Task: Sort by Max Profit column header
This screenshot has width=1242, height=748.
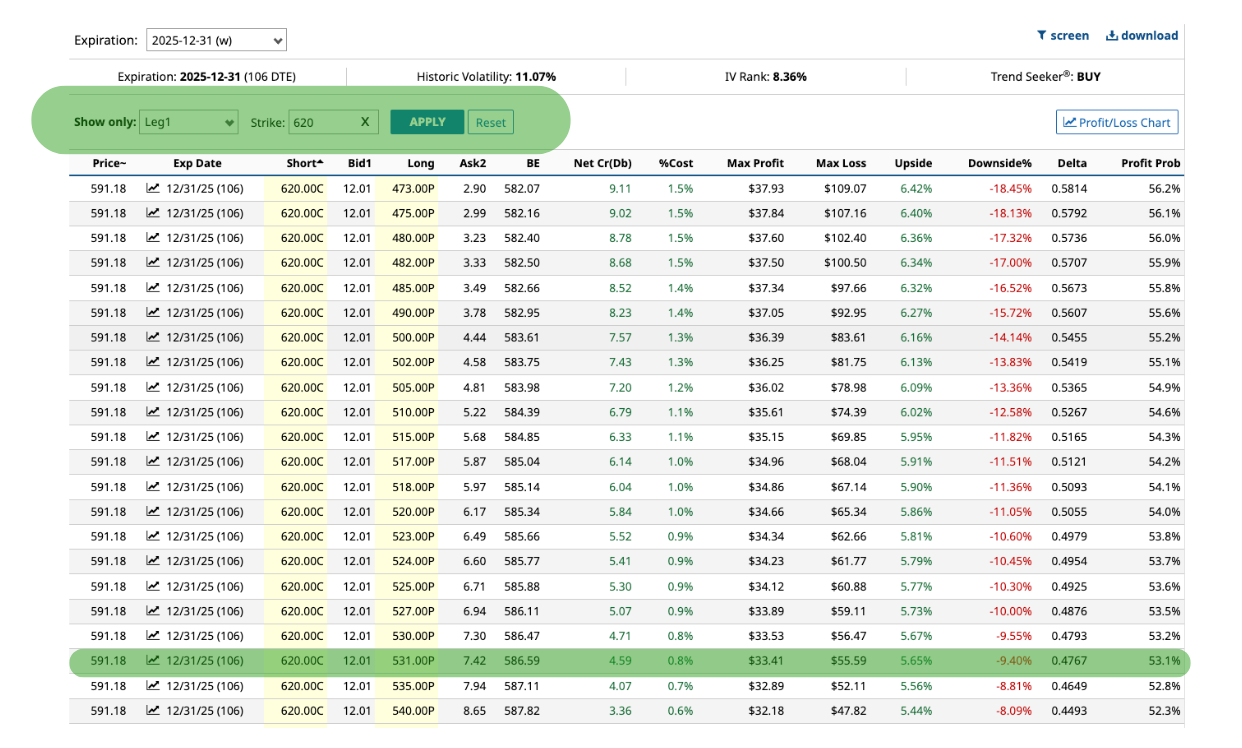Action: click(756, 163)
